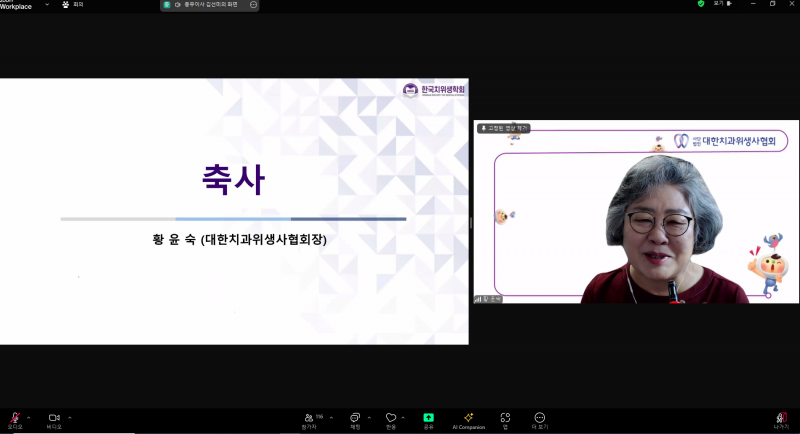Expand video options arrow beside camera
This screenshot has height=434, width=800.
(69, 417)
